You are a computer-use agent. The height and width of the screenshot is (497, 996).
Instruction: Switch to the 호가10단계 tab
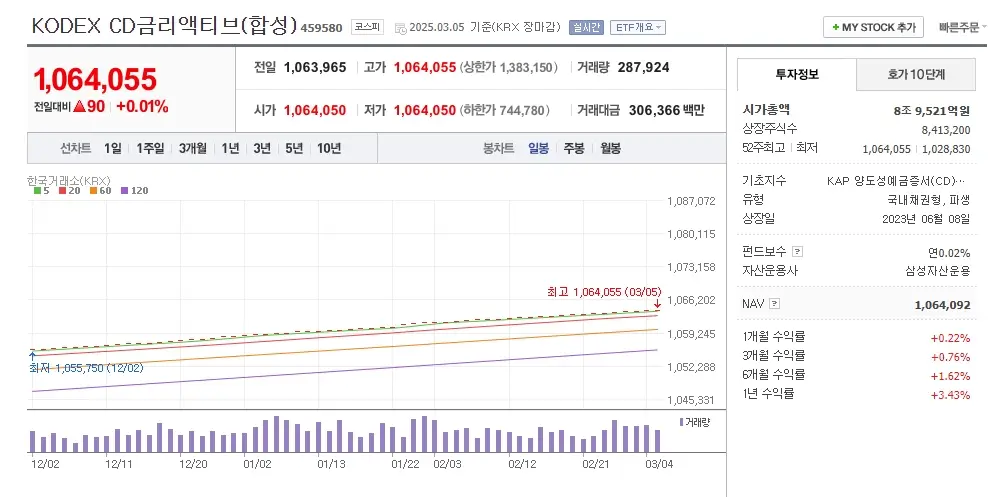click(916, 74)
